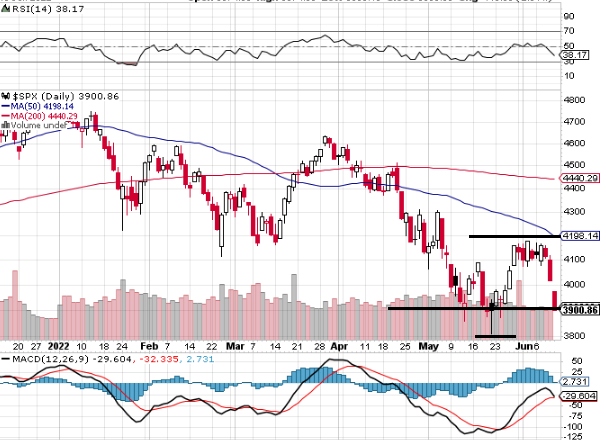Click the MACD signal value -32.335

[x=158, y=359]
